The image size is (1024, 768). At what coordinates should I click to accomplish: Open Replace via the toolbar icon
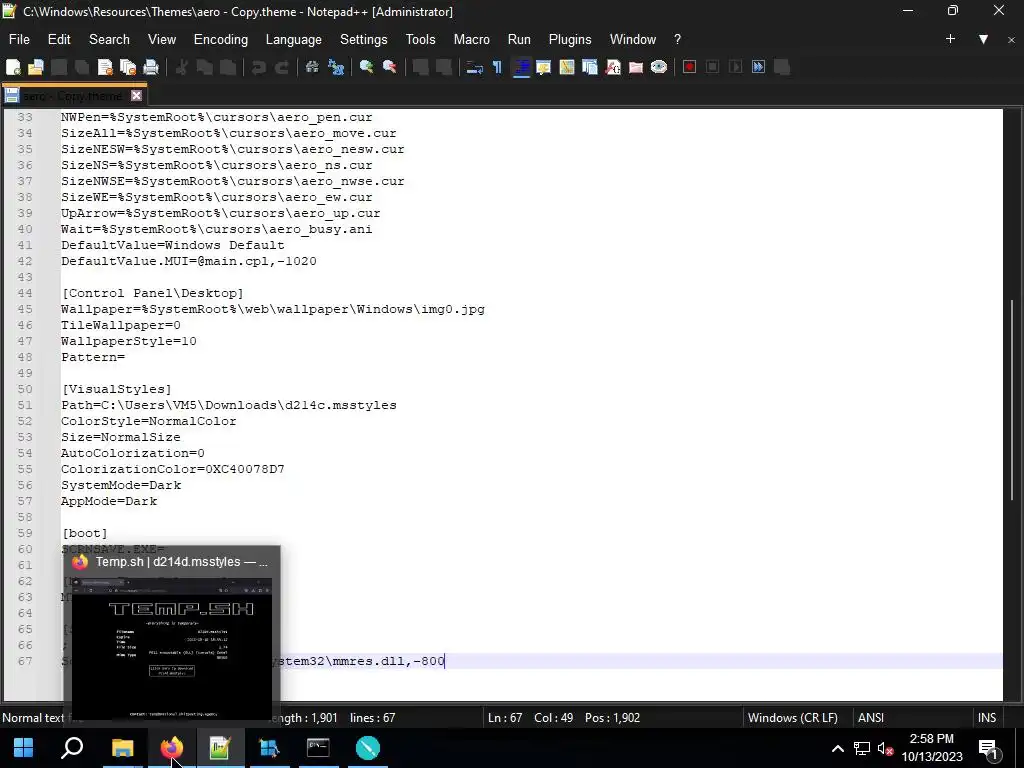click(336, 67)
